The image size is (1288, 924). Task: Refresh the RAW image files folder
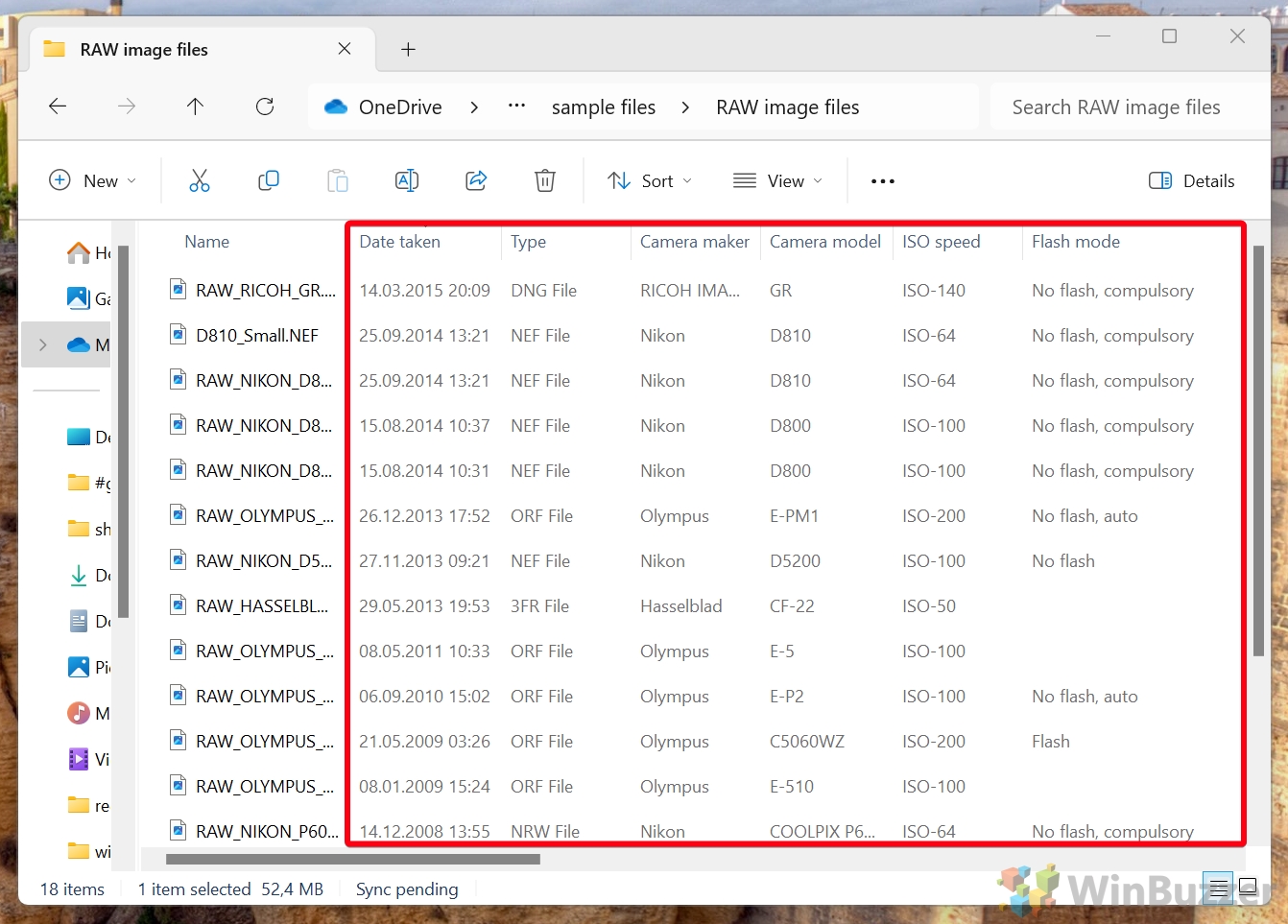coord(265,107)
